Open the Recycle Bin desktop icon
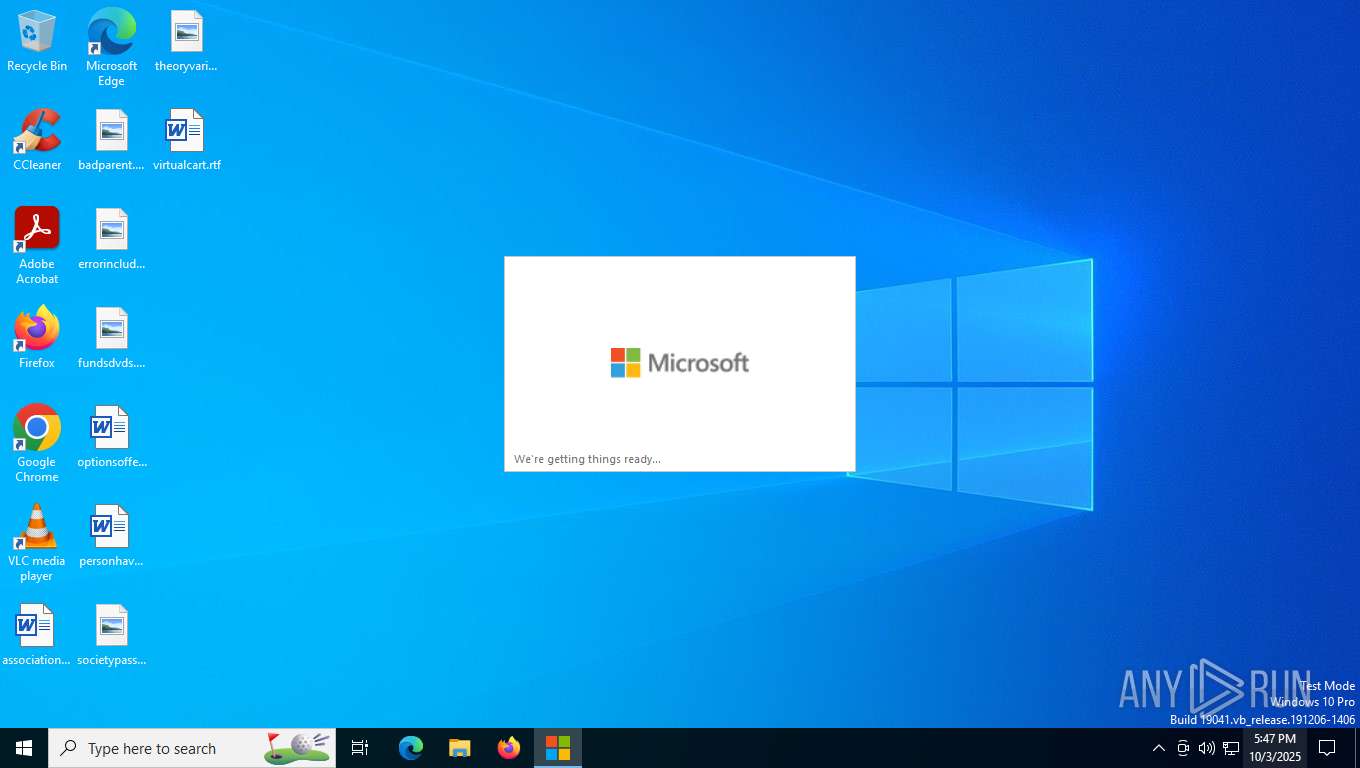 [x=37, y=42]
